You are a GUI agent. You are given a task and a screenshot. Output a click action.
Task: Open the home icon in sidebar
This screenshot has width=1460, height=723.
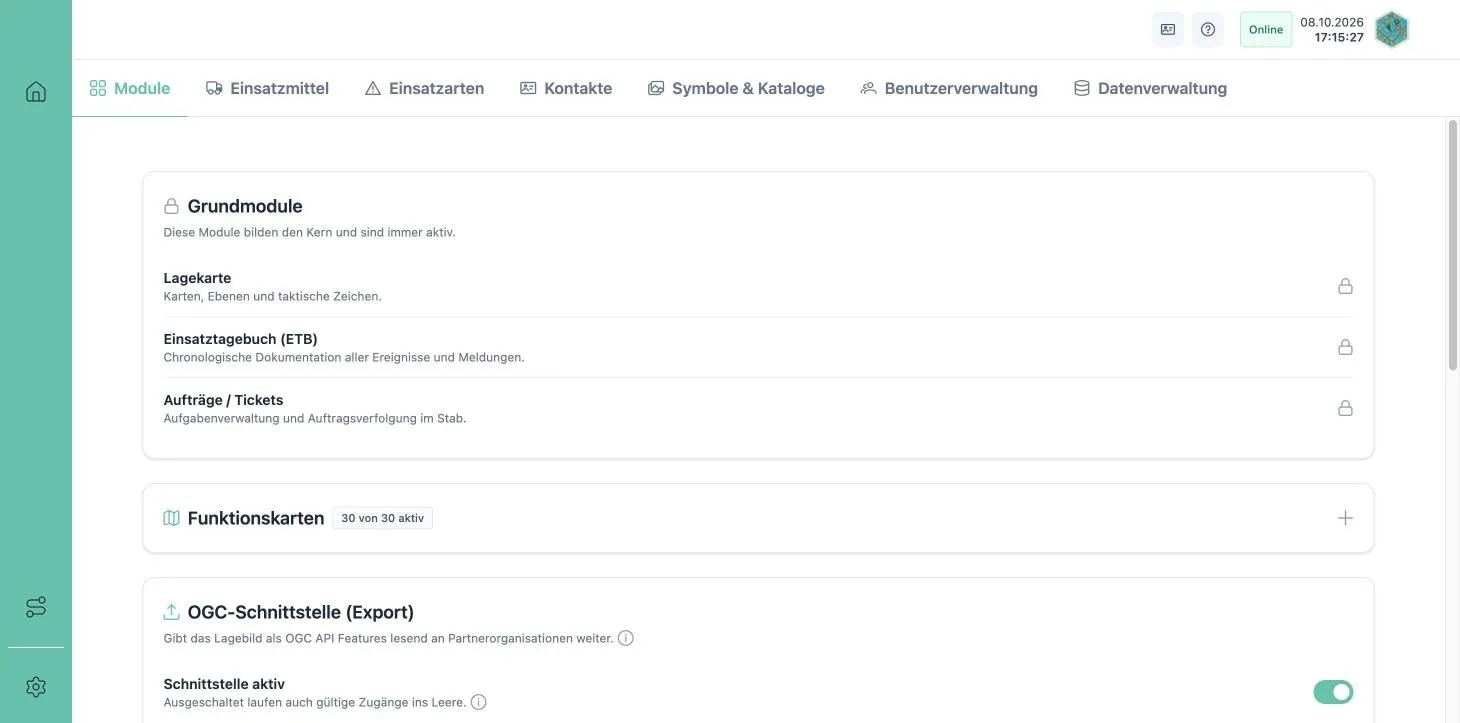(x=36, y=92)
